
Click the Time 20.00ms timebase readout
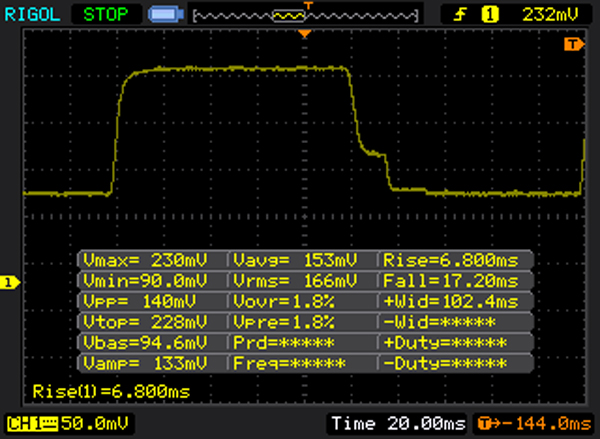pyautogui.click(x=398, y=424)
